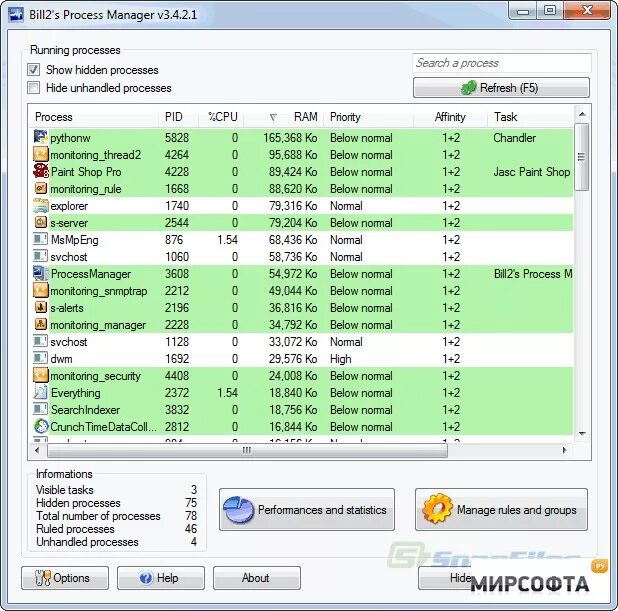
Task: Click the title bar app icon
Action: (16, 15)
